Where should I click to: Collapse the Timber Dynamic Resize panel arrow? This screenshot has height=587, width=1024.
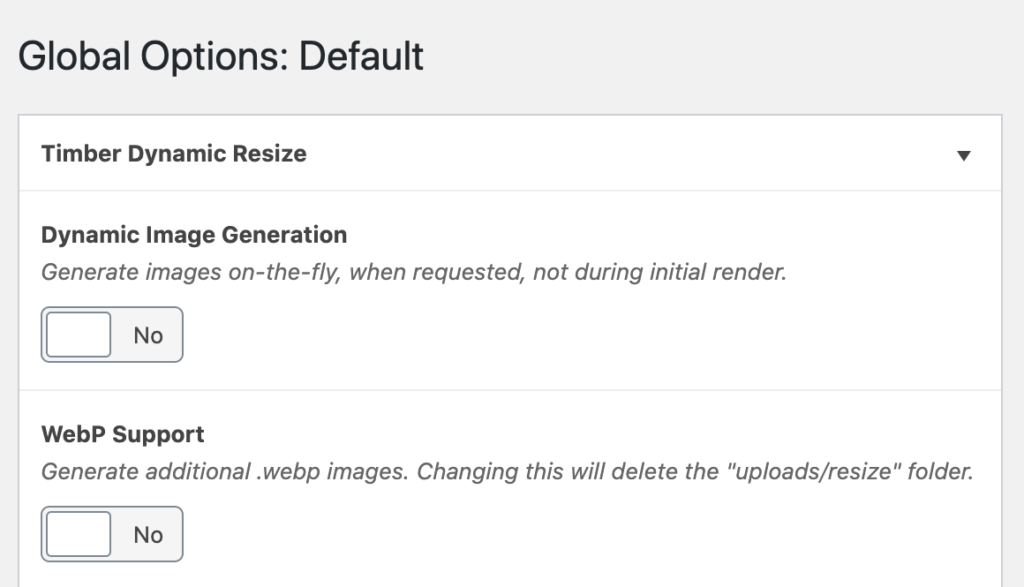(x=964, y=155)
